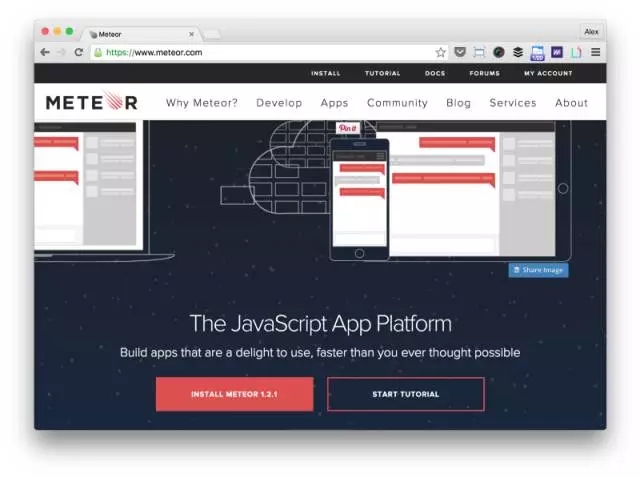
Task: Click the Pin it button on image
Action: coord(348,128)
